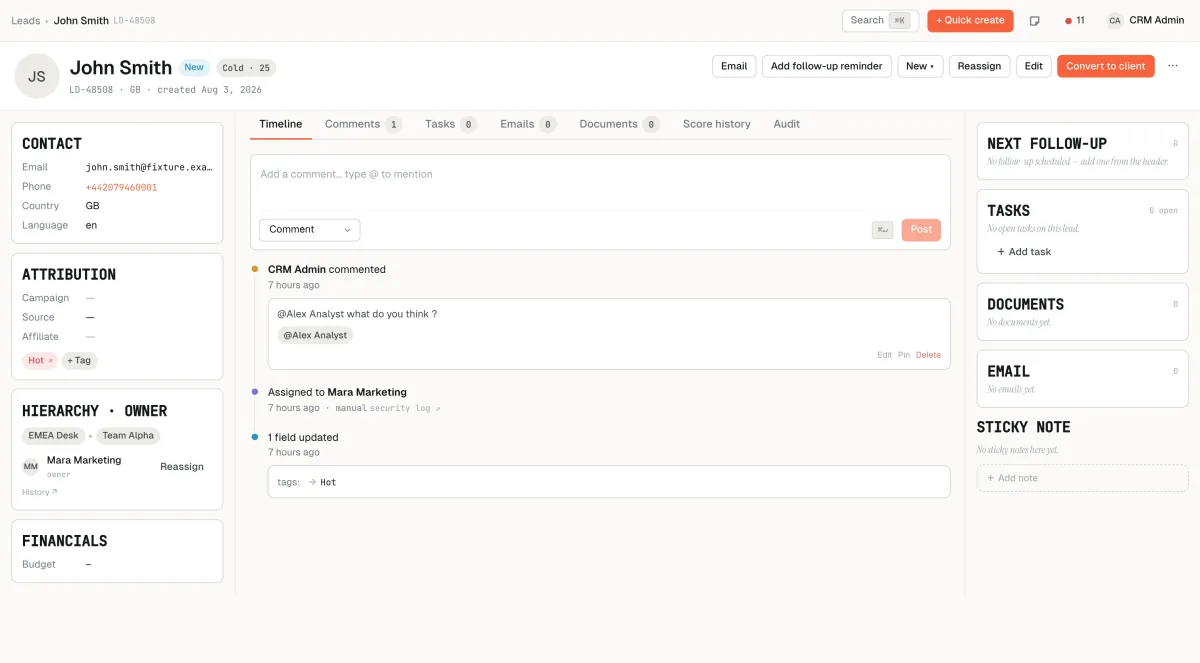Viewport: 1200px width, 663px height.
Task: Open the Documents tab
Action: pos(619,124)
